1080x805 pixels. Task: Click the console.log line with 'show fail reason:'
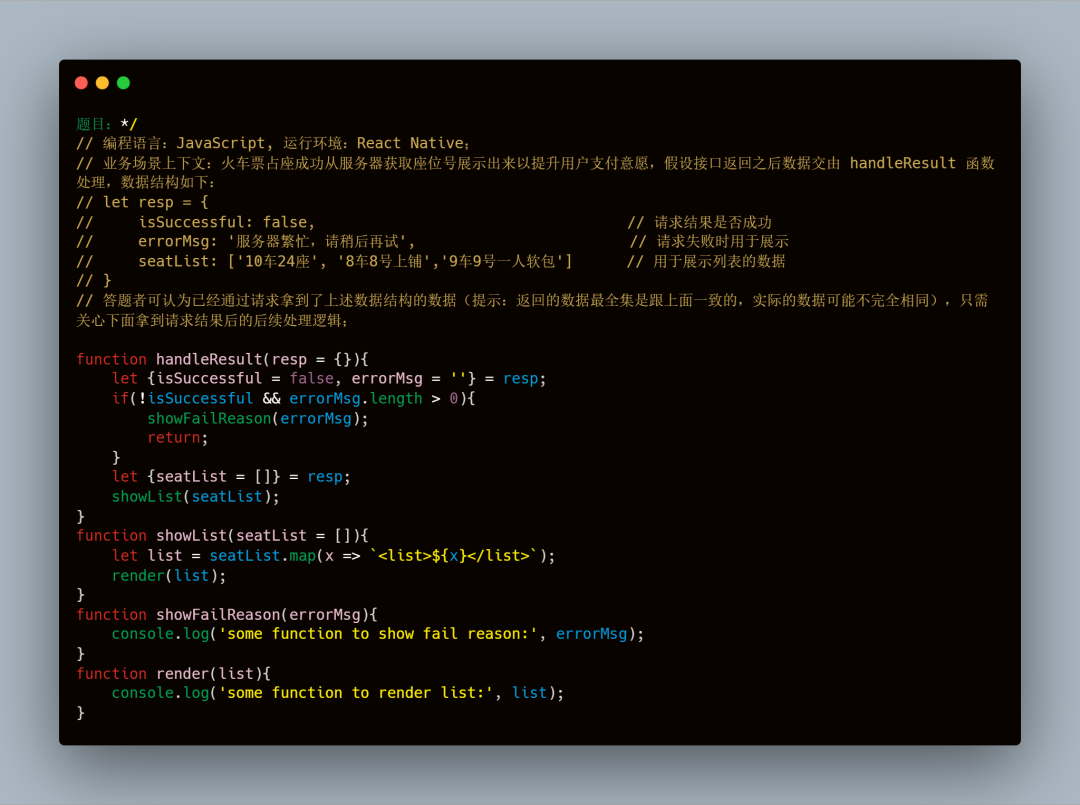pos(378,634)
